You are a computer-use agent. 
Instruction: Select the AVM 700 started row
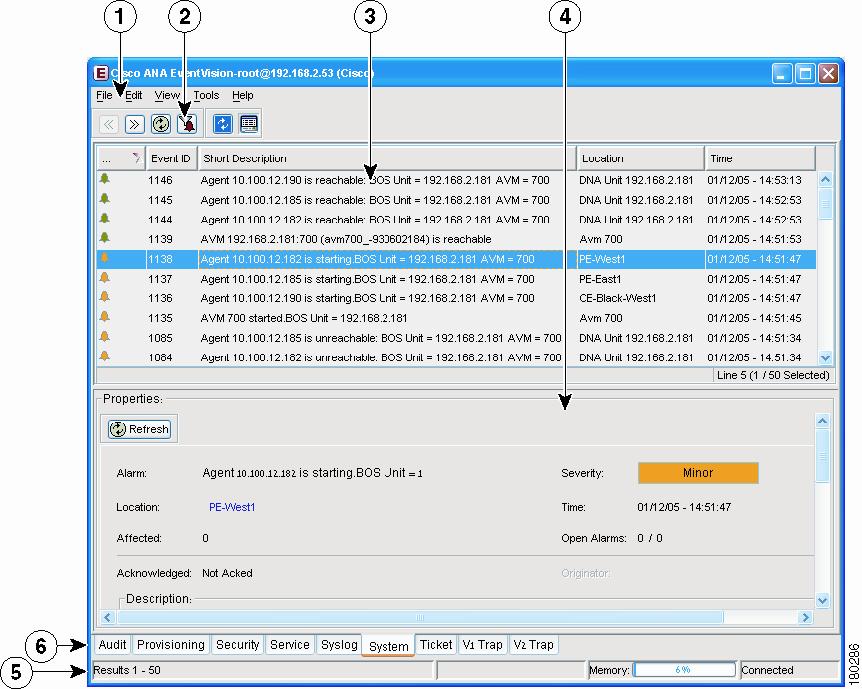(x=456, y=318)
